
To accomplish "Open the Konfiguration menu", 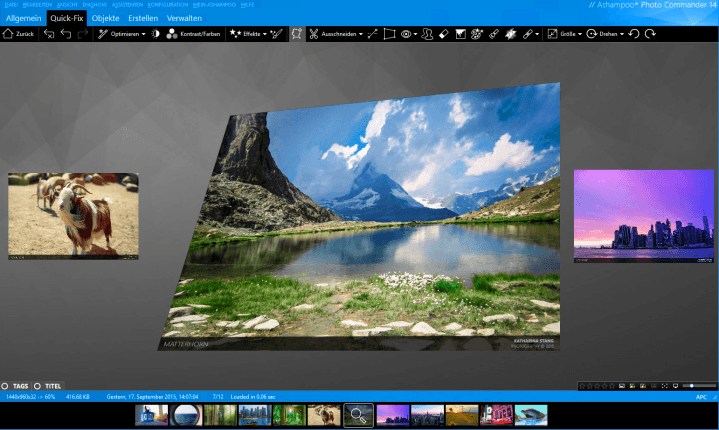I will 168,5.
